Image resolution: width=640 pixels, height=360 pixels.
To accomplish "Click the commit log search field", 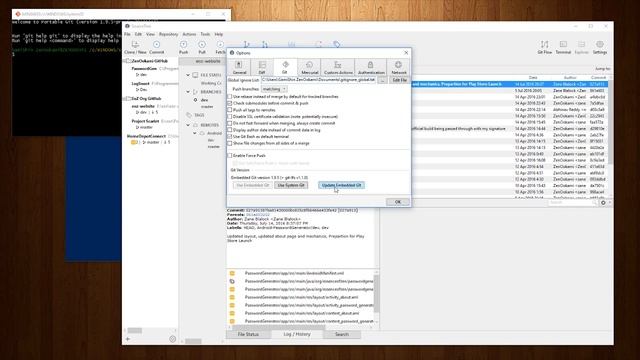I will click(573, 202).
